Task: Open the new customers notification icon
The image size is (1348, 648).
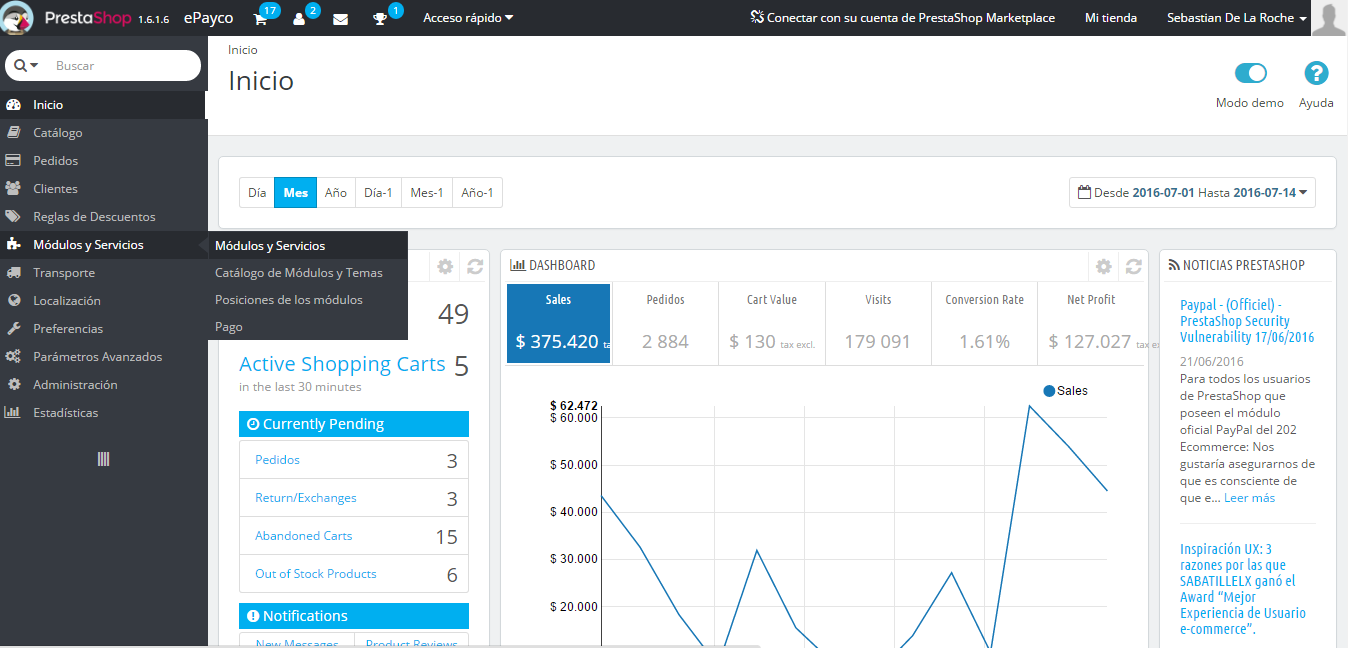Action: (x=299, y=19)
